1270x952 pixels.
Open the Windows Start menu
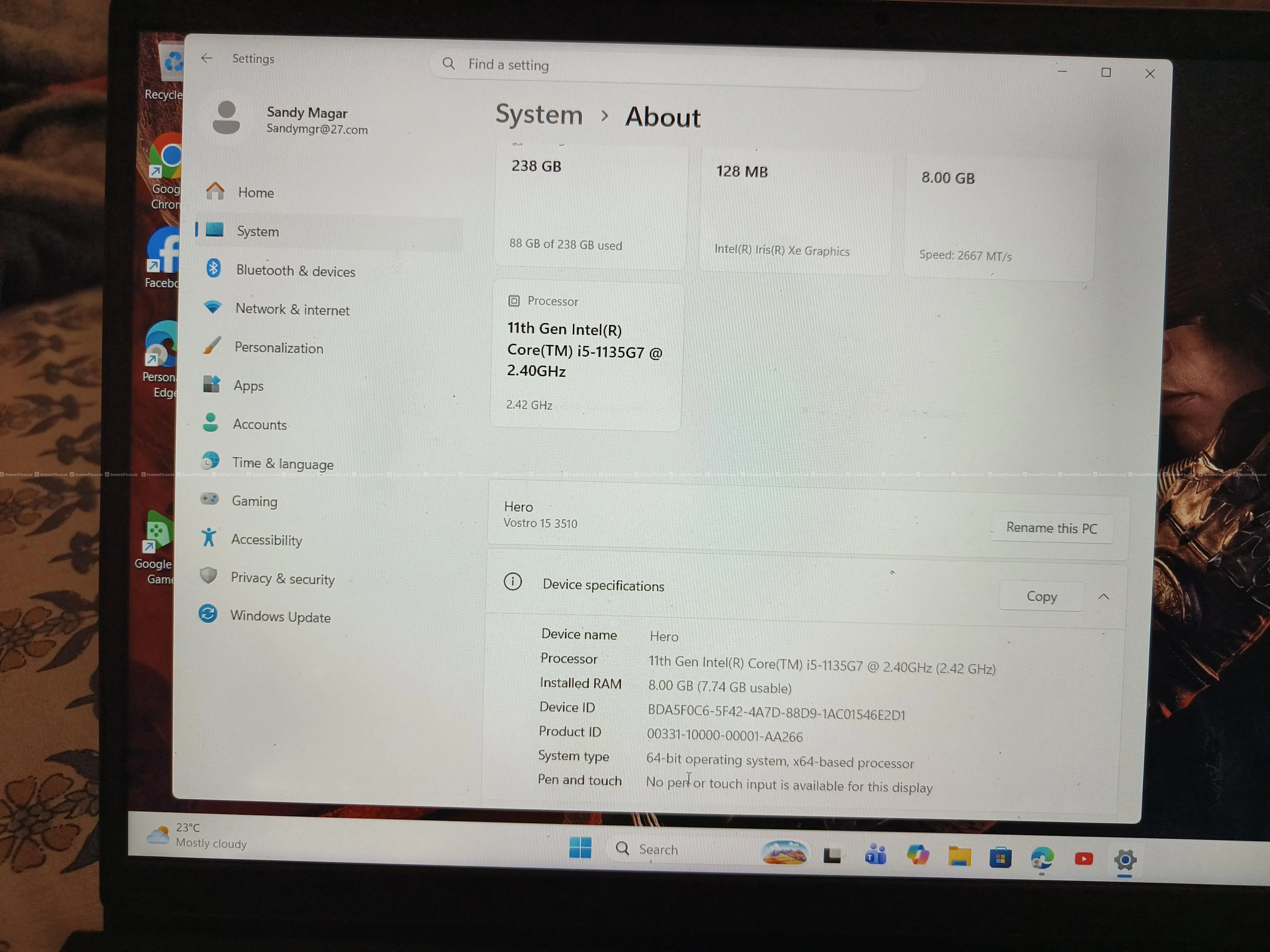pos(580,848)
